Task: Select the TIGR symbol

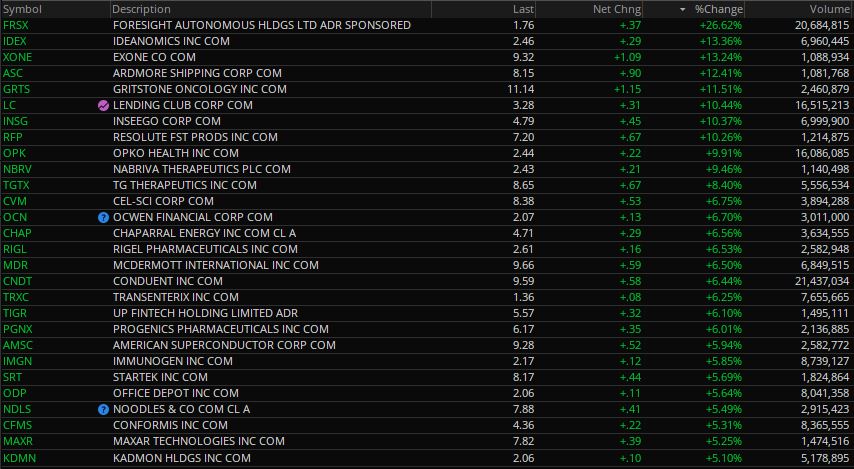Action: point(15,313)
